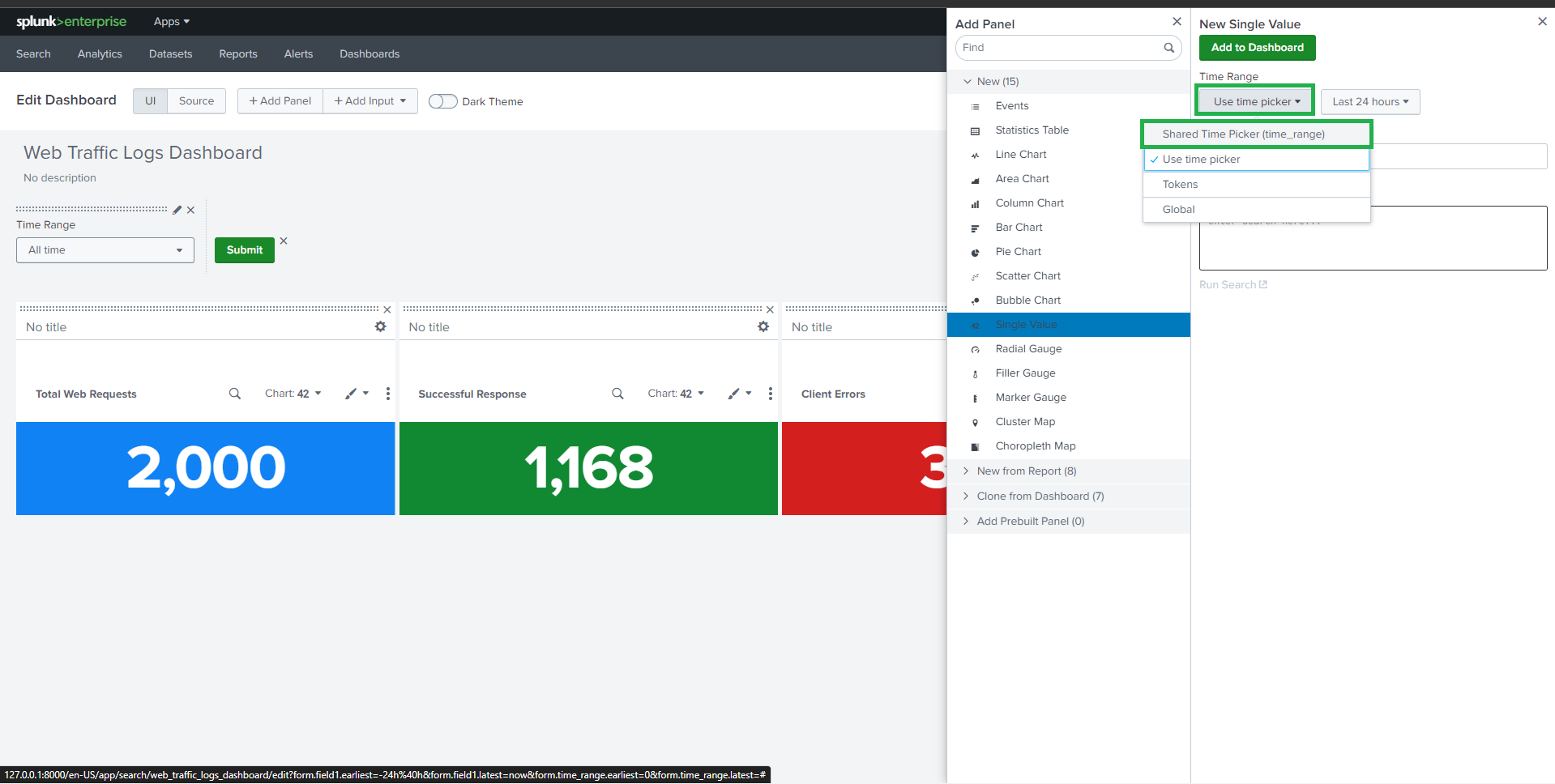Click the blue 2,000 single value tile
Screen dimensions: 1555x784
click(x=206, y=468)
